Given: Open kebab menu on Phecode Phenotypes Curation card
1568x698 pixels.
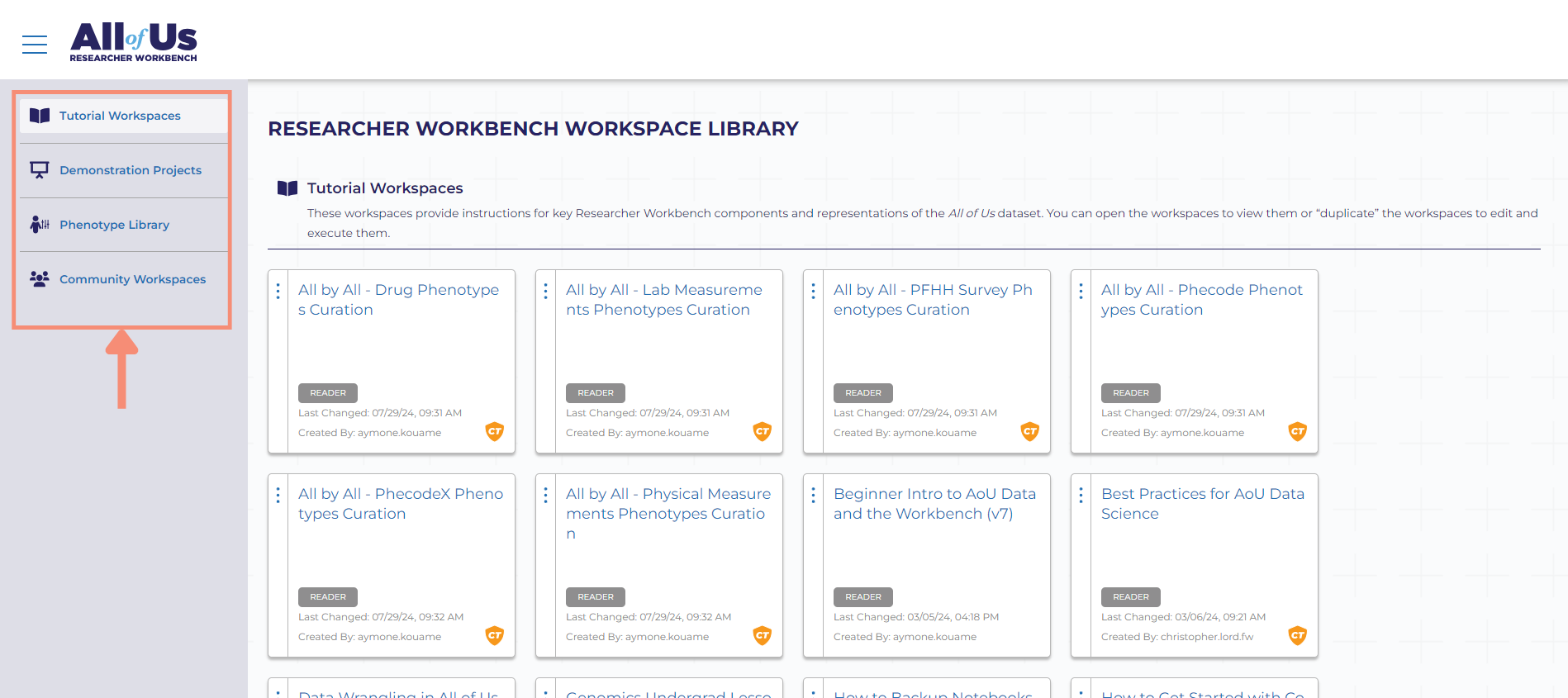Looking at the screenshot, I should pos(1081,291).
